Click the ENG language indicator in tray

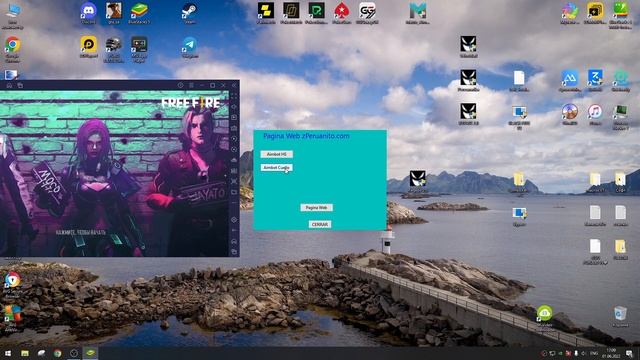(595, 353)
